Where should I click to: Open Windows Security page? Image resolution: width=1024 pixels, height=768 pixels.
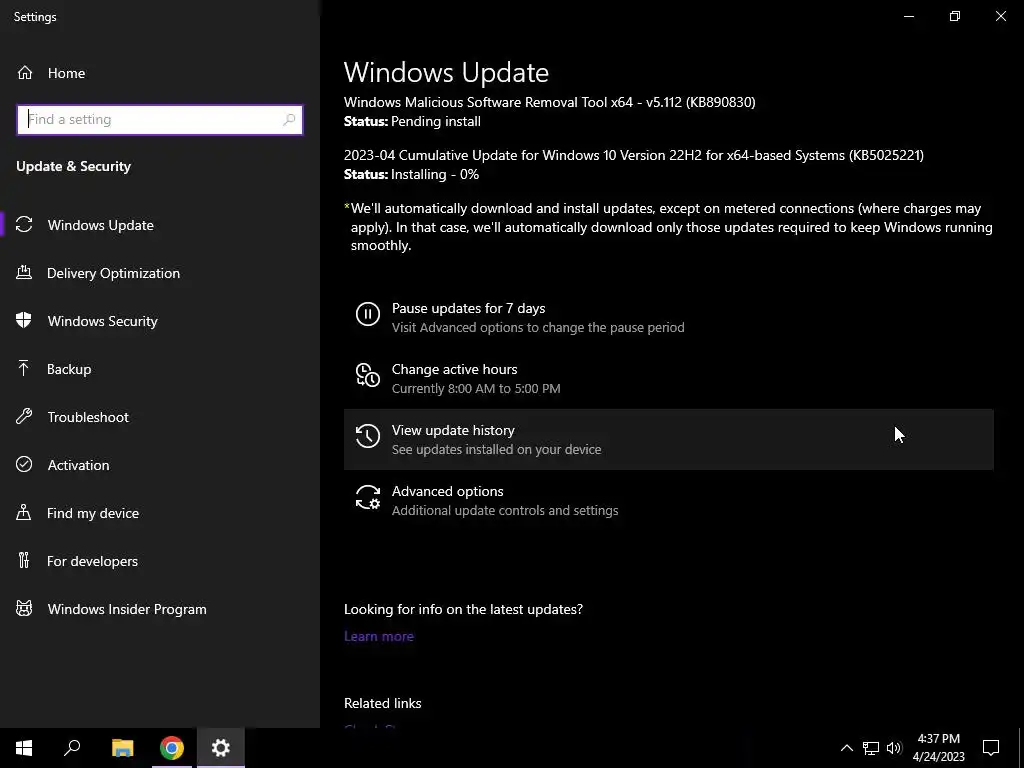click(x=160, y=321)
